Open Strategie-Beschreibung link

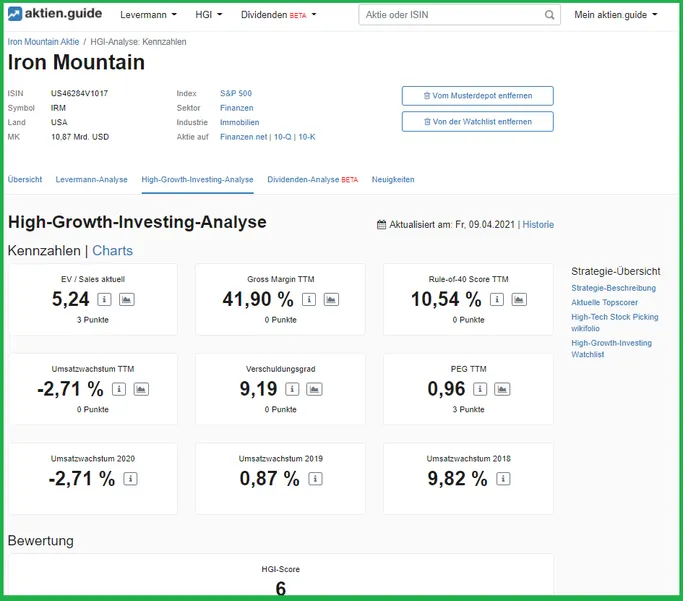click(x=613, y=288)
